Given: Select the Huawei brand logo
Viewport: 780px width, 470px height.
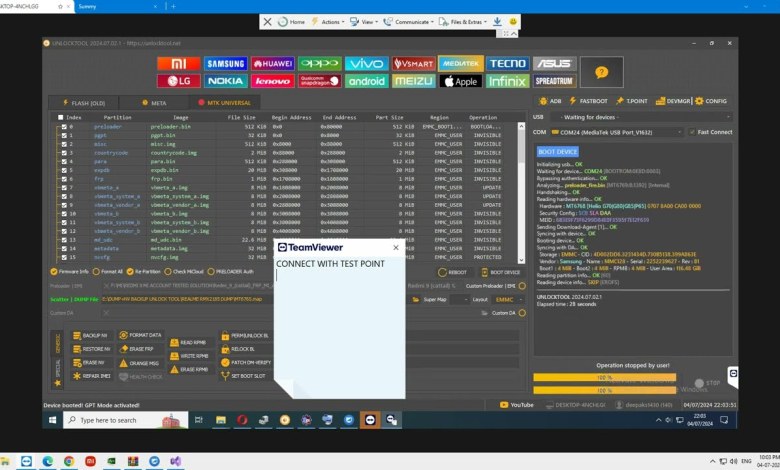Looking at the screenshot, I should (273, 64).
